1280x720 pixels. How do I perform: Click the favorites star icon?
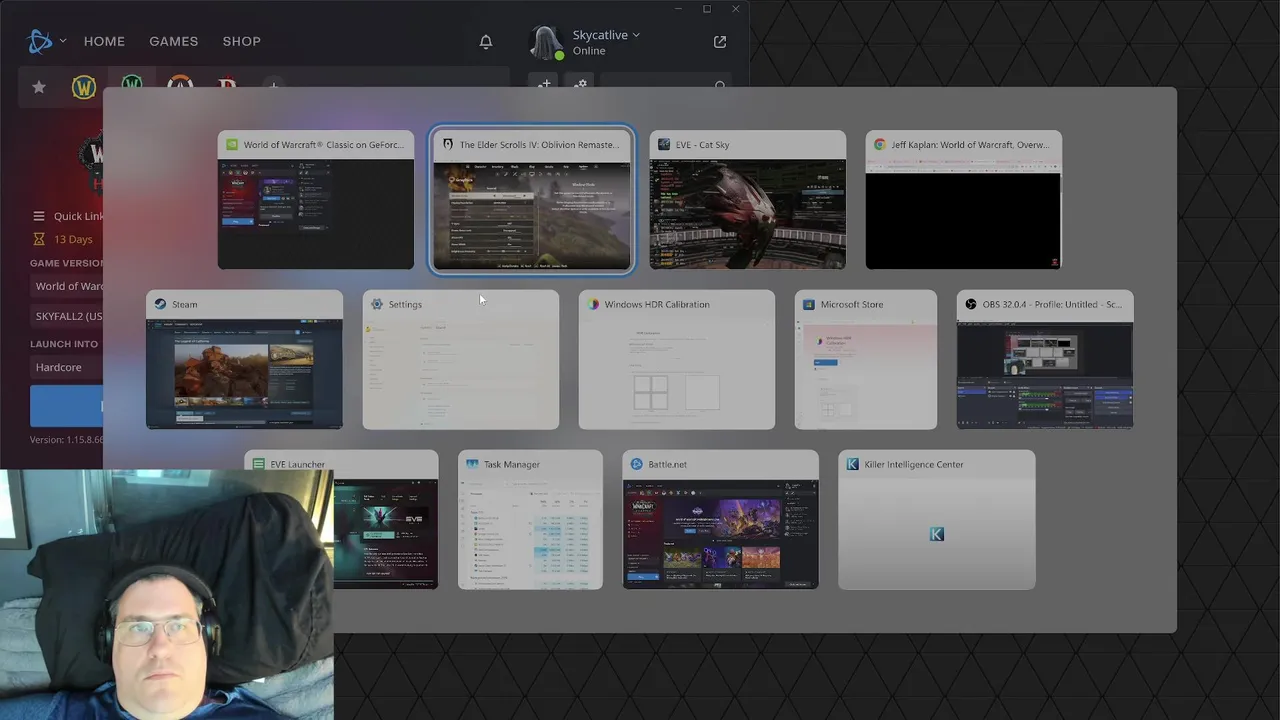(x=38, y=87)
